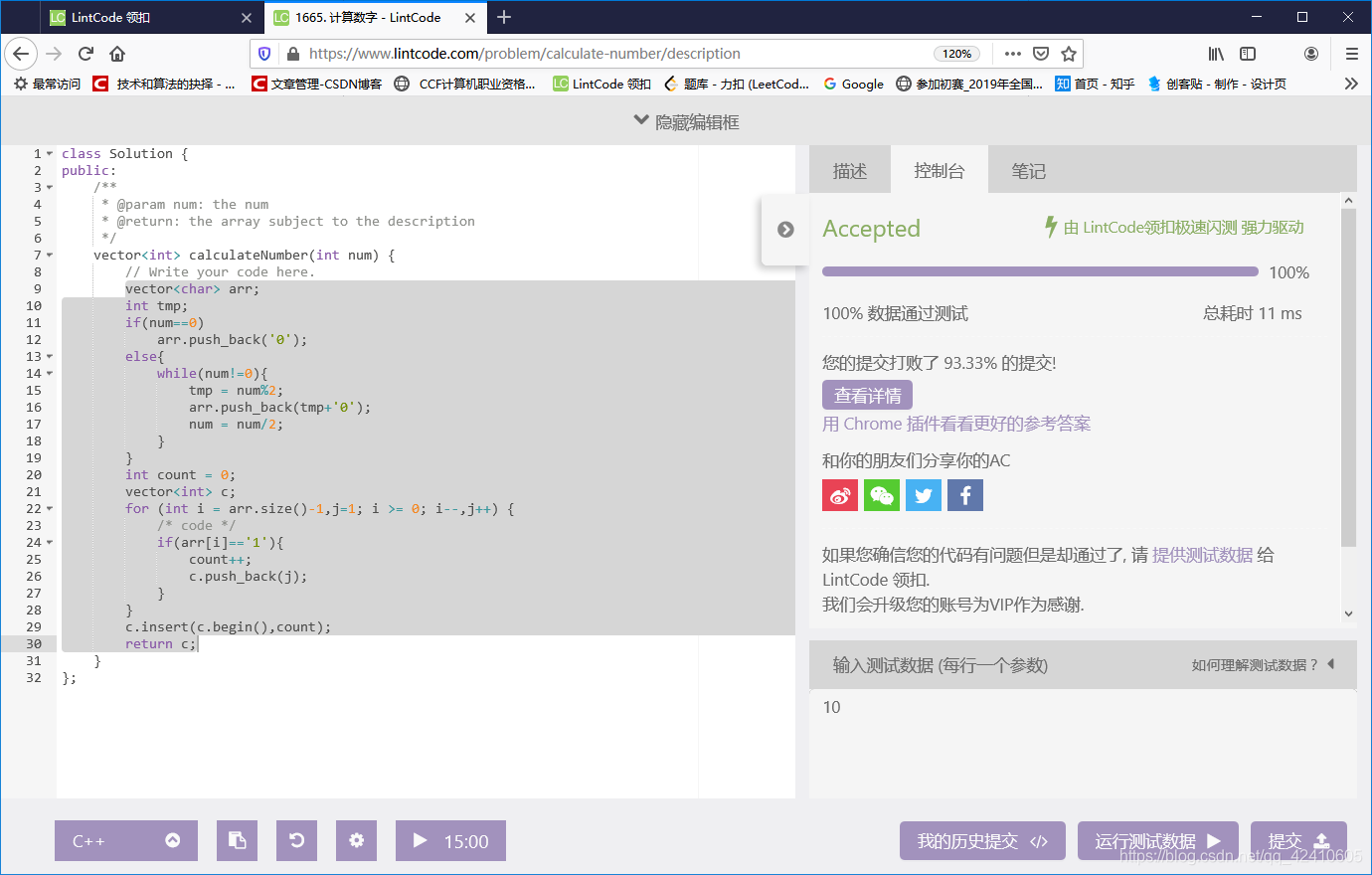1372x875 pixels.
Task: Copy the code with the copy icon
Action: (237, 840)
